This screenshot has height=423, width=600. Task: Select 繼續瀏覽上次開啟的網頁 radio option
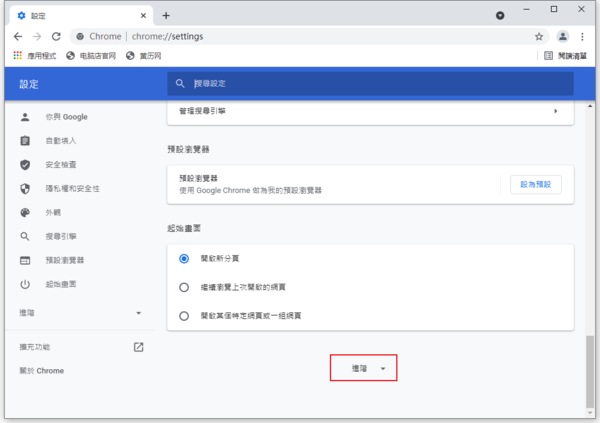click(184, 287)
